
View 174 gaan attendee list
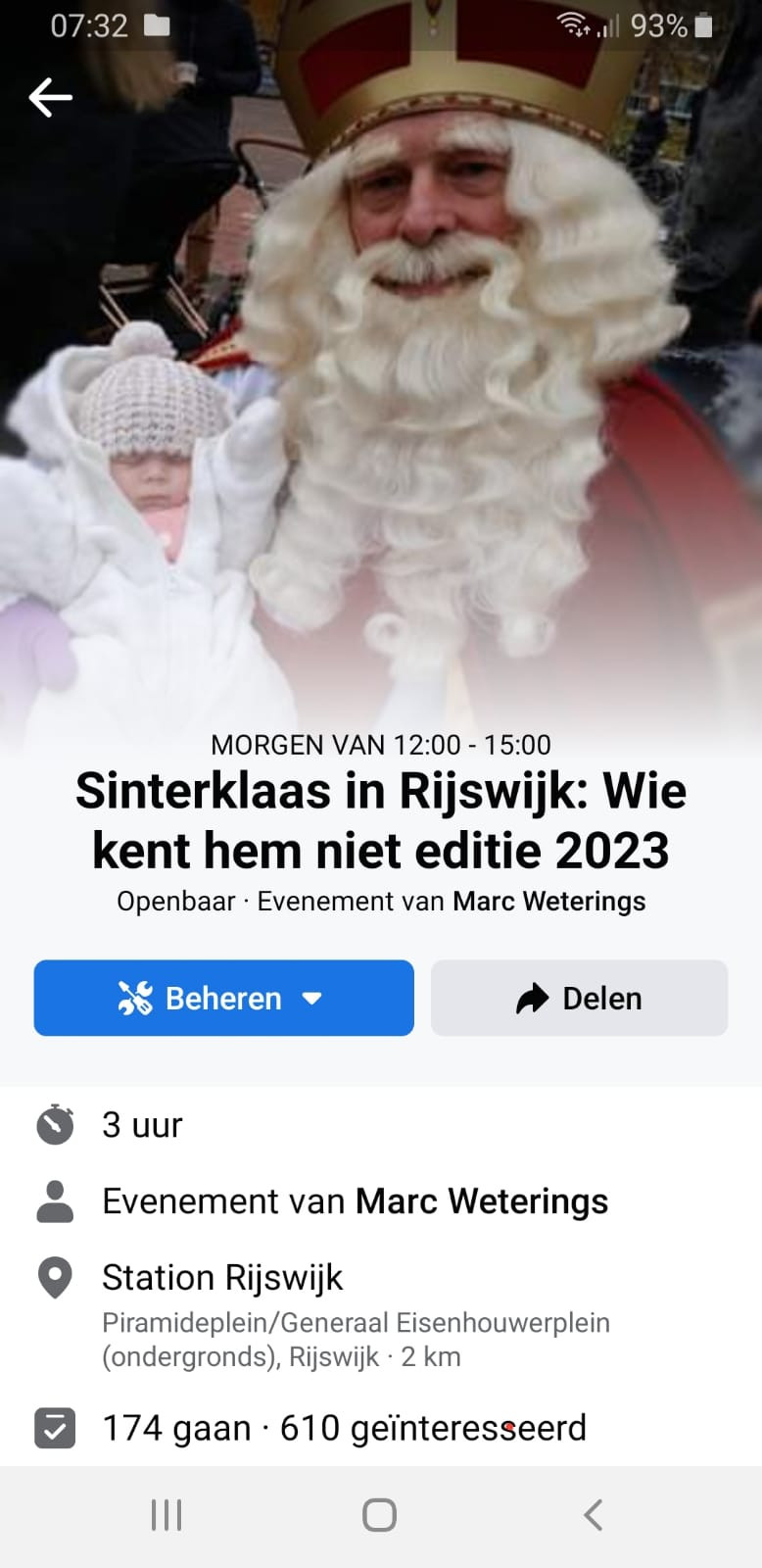pos(176,1429)
